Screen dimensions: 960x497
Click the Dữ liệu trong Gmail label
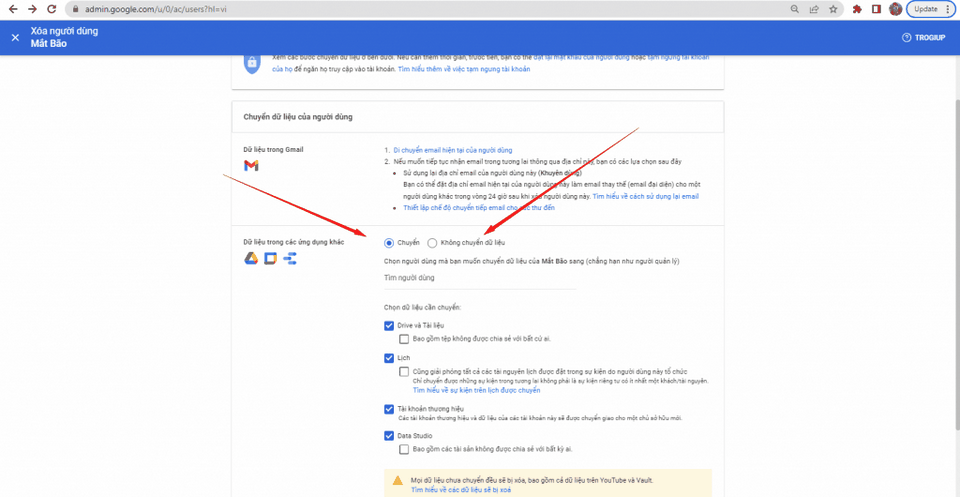pos(274,150)
